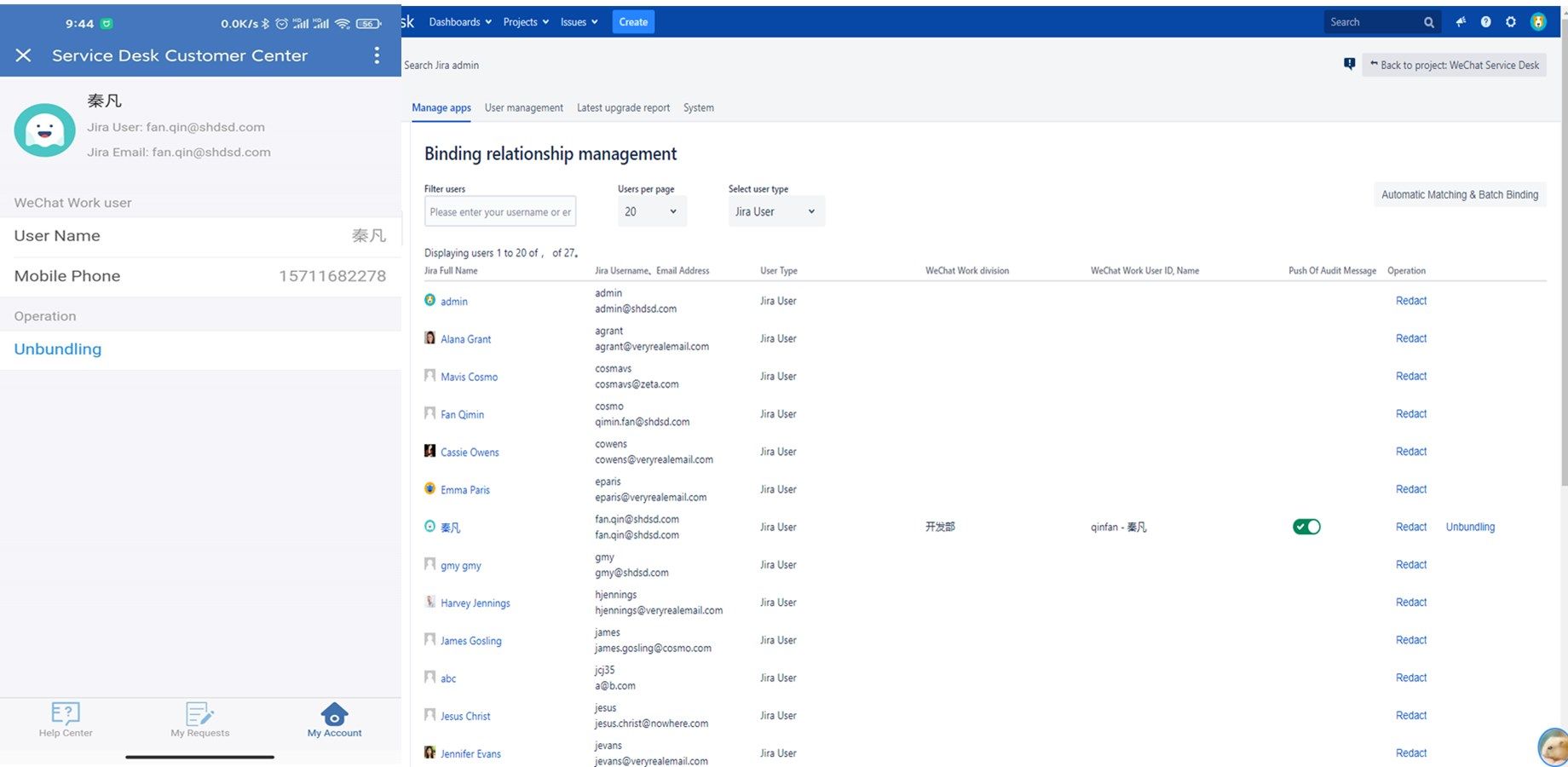
Task: Open Help Center tab in mobile app
Action: point(66,720)
